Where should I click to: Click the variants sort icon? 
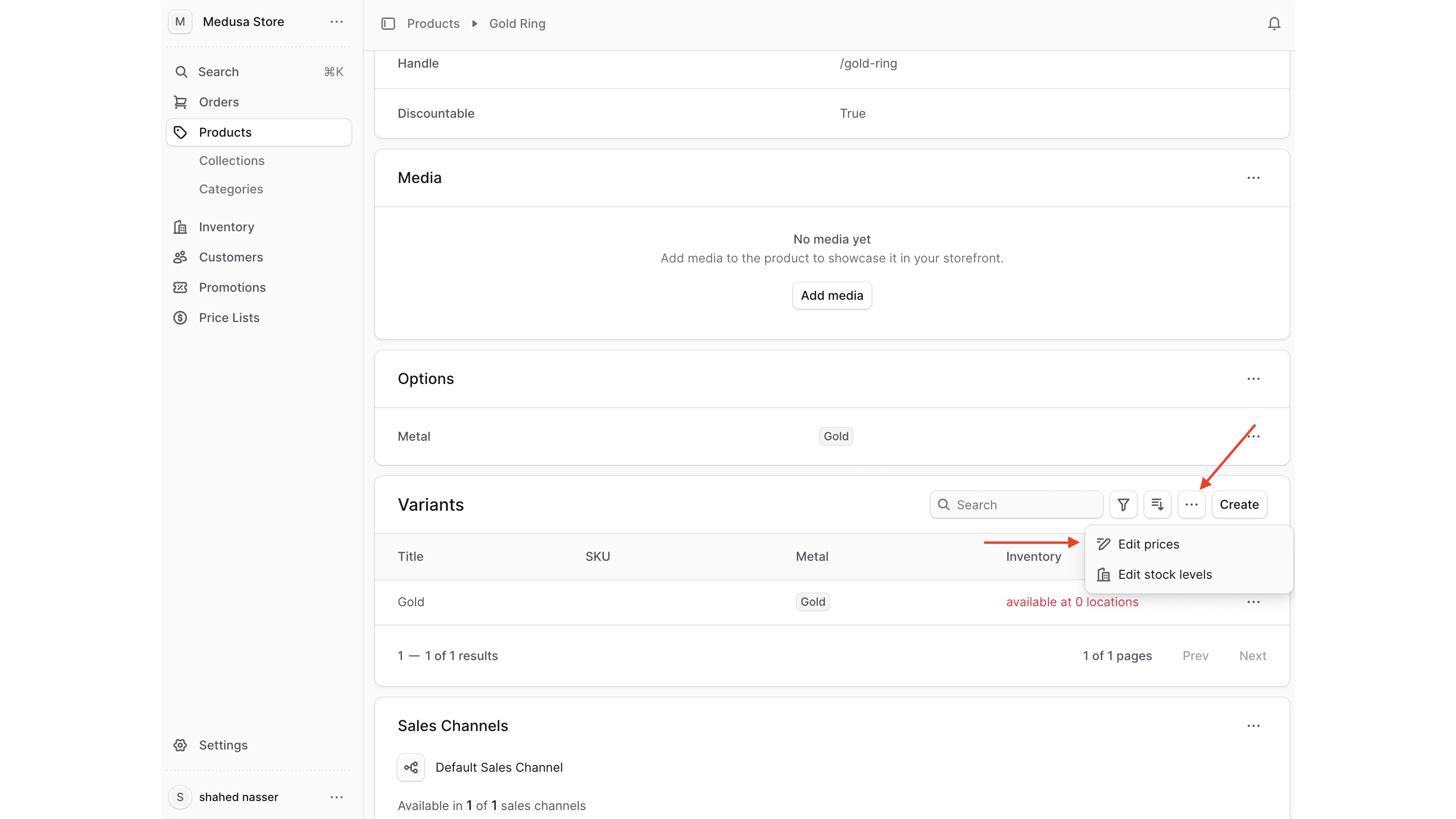(x=1157, y=504)
